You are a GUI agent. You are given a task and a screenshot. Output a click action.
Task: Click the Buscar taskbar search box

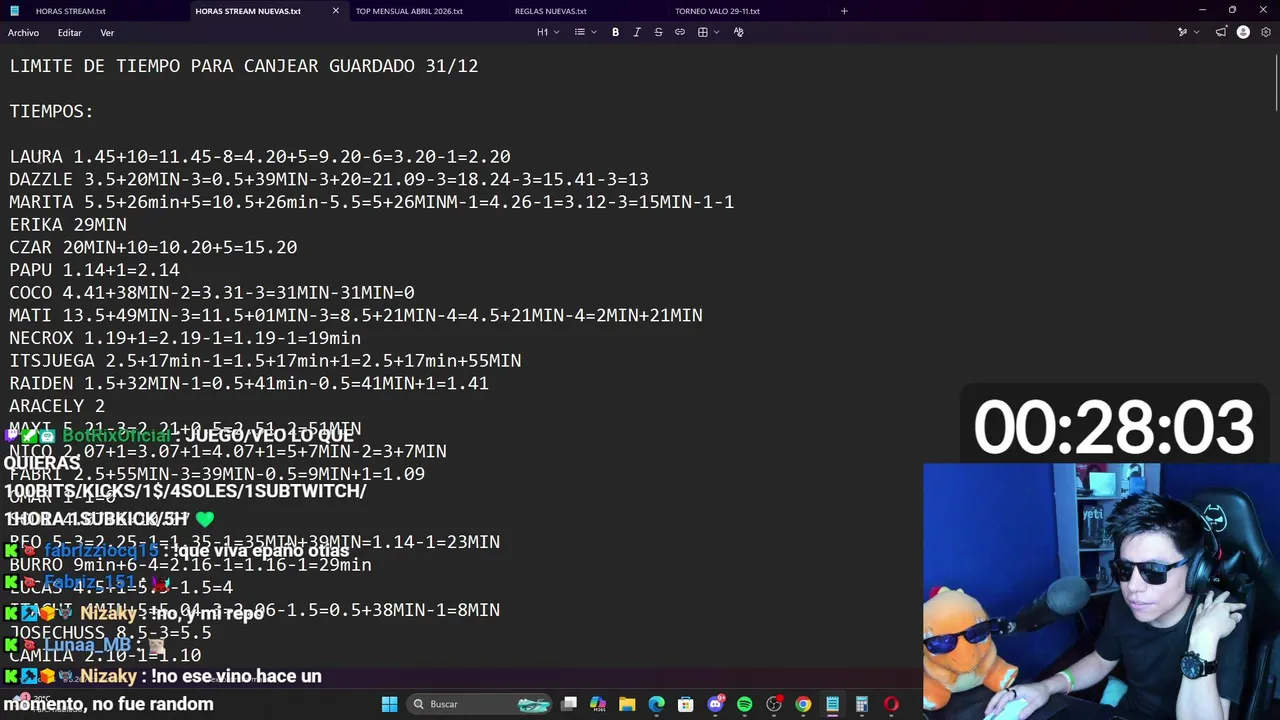[x=481, y=704]
